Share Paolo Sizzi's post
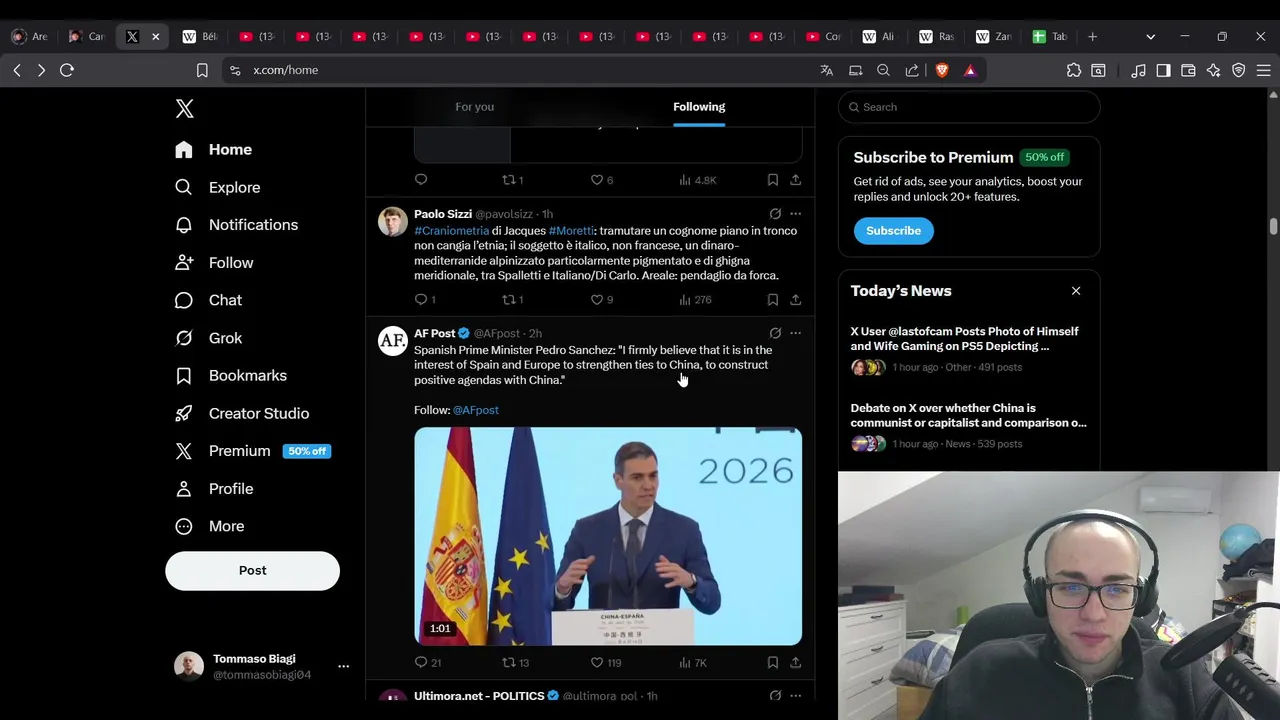1280x720 pixels. coord(795,300)
